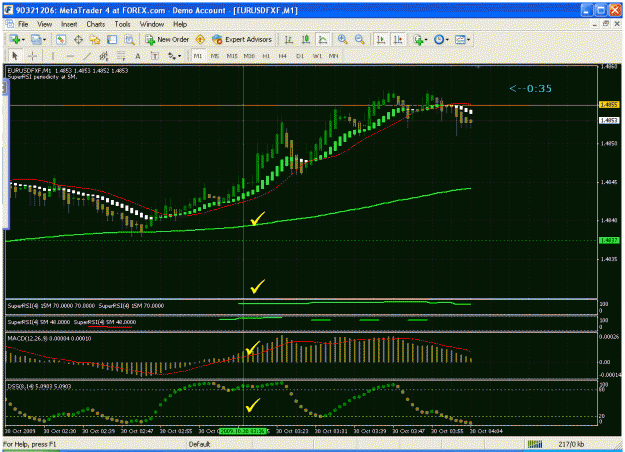Click the yellow 1.4855 price label
The image size is (625, 452).
pyautogui.click(x=609, y=104)
